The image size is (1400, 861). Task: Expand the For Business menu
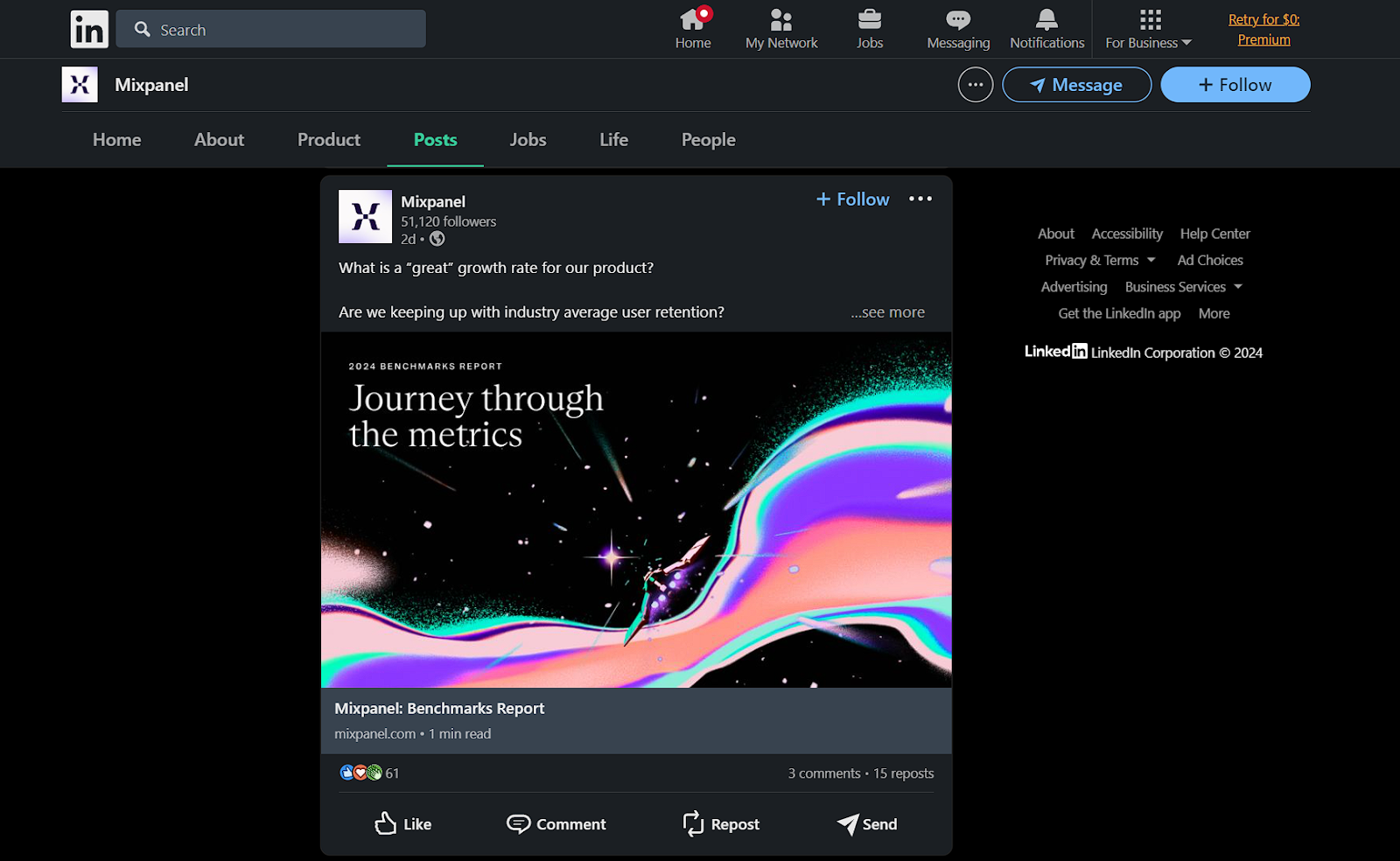click(x=1149, y=29)
